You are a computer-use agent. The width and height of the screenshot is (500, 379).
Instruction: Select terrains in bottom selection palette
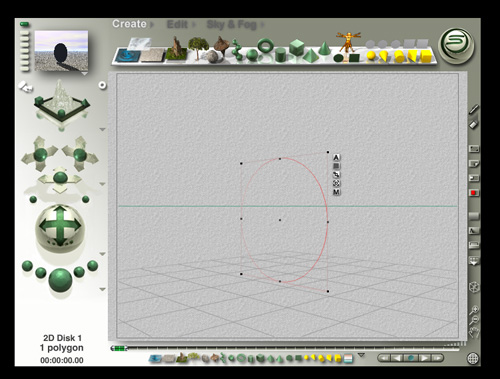point(182,358)
